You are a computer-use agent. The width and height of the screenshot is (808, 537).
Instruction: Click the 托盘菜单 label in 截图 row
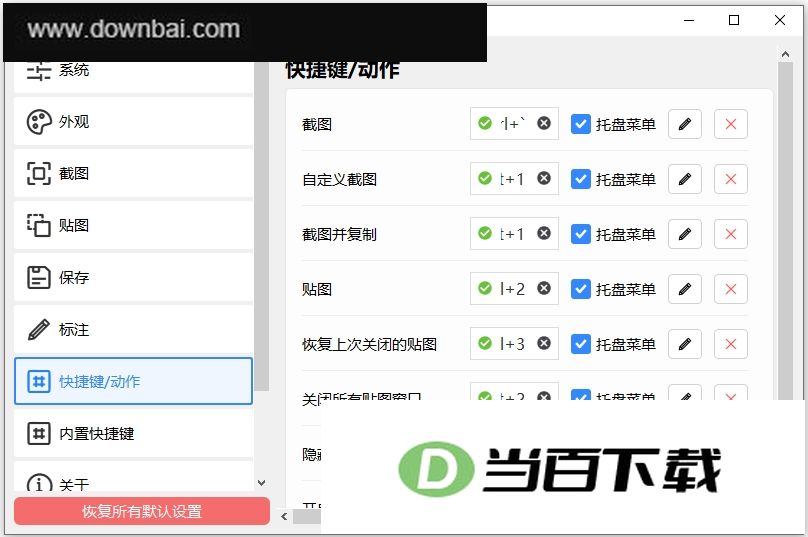click(626, 124)
